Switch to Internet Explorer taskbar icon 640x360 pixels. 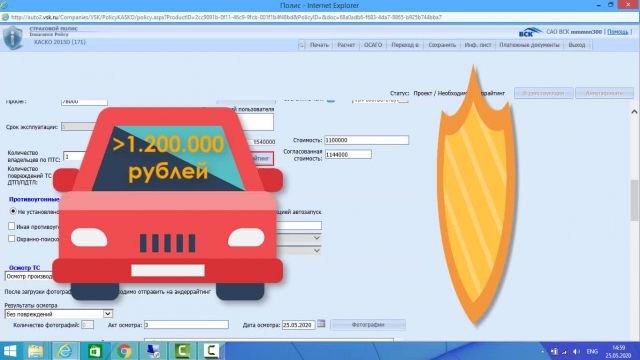pos(65,351)
